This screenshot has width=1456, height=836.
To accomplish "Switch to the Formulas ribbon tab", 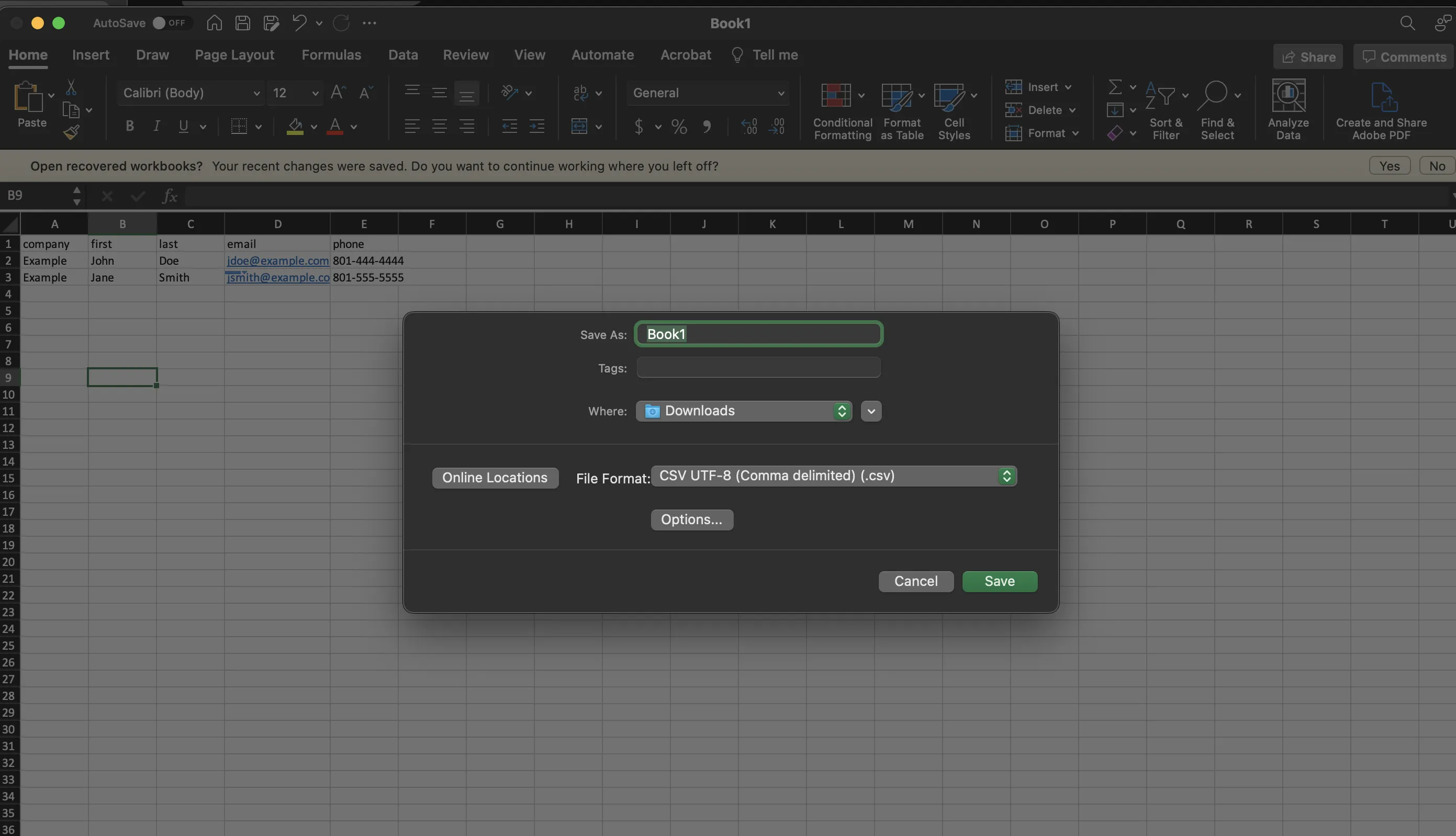I will pos(331,54).
